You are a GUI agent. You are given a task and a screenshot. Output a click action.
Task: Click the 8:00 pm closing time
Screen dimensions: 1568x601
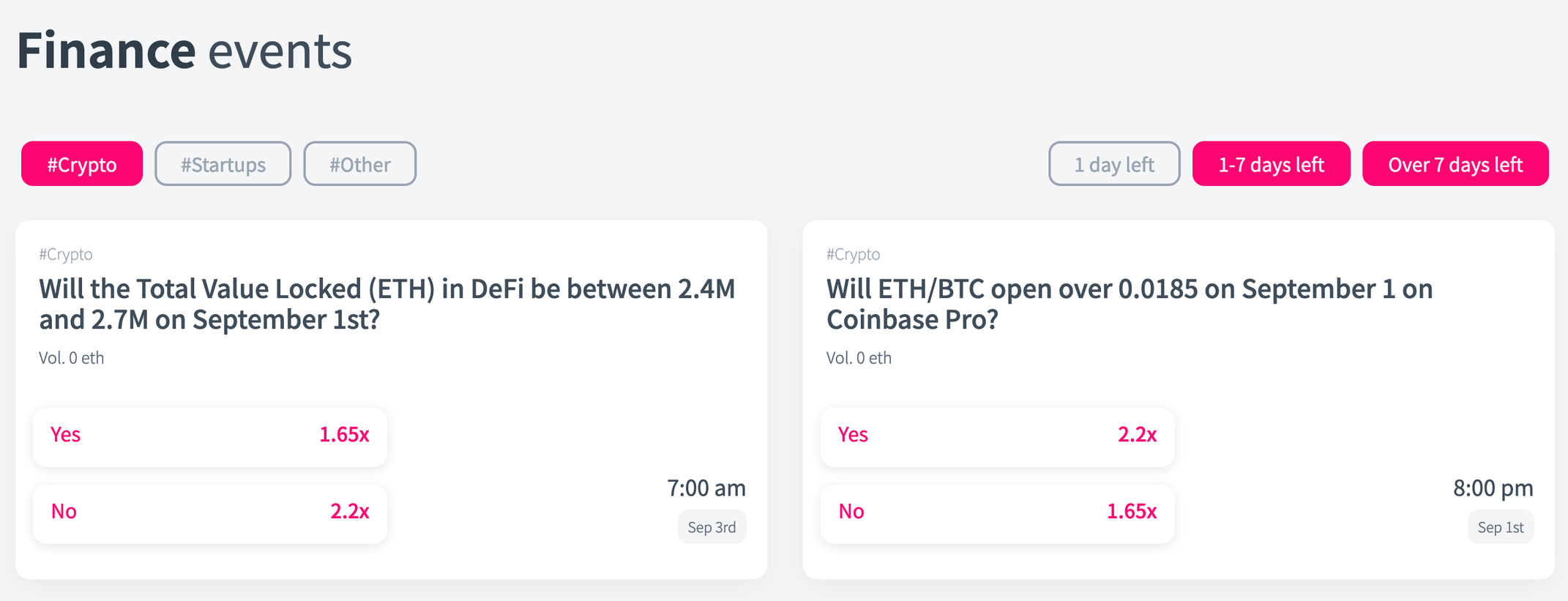pos(1493,488)
